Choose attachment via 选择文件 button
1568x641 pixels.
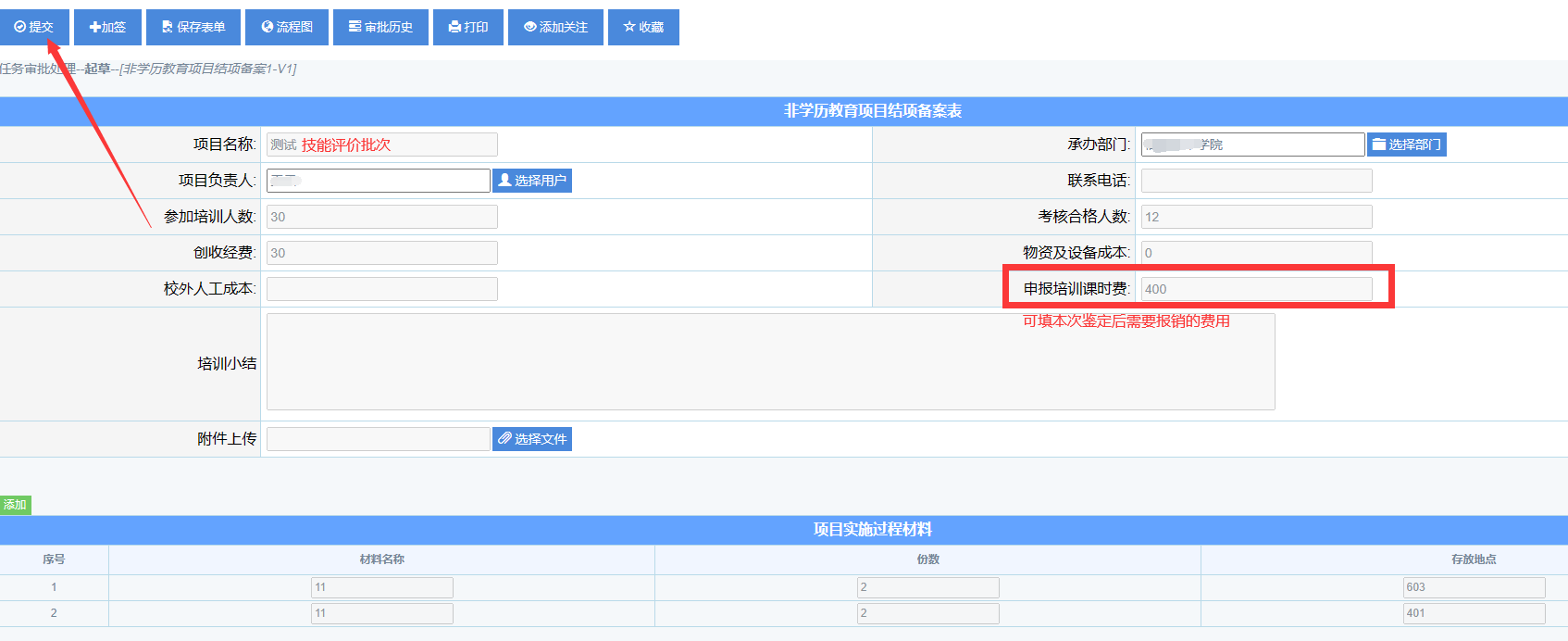coord(532,439)
